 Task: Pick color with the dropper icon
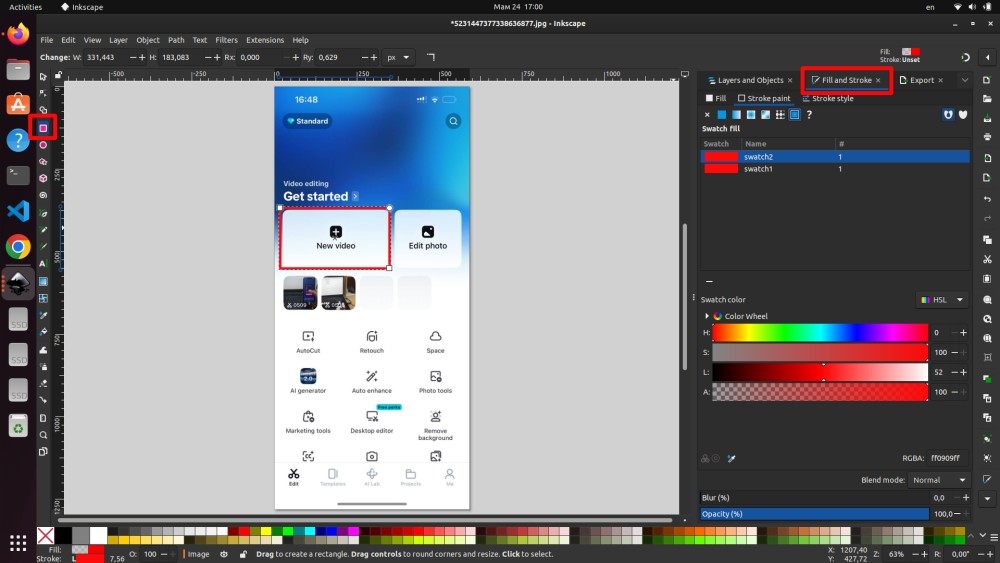[x=732, y=458]
